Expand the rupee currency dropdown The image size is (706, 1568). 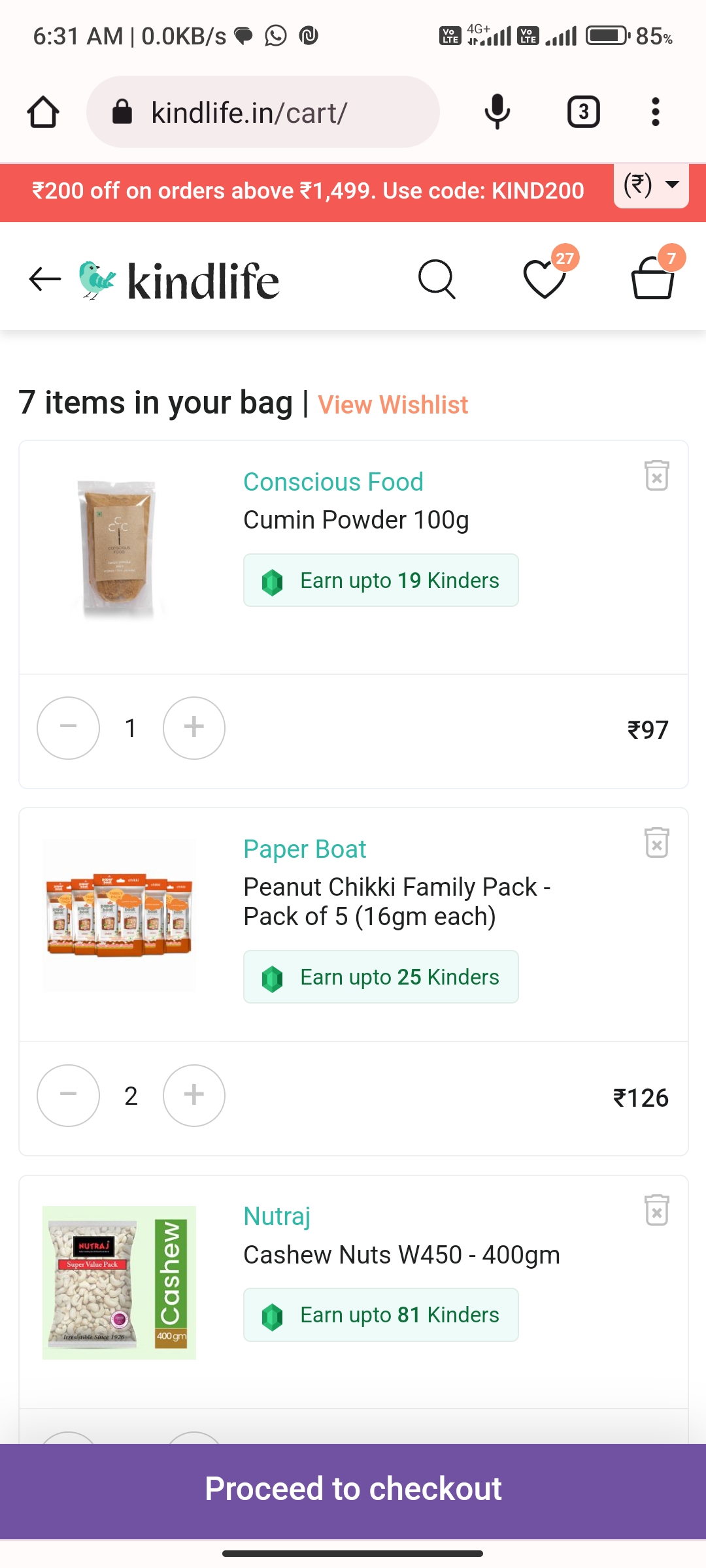pos(651,186)
